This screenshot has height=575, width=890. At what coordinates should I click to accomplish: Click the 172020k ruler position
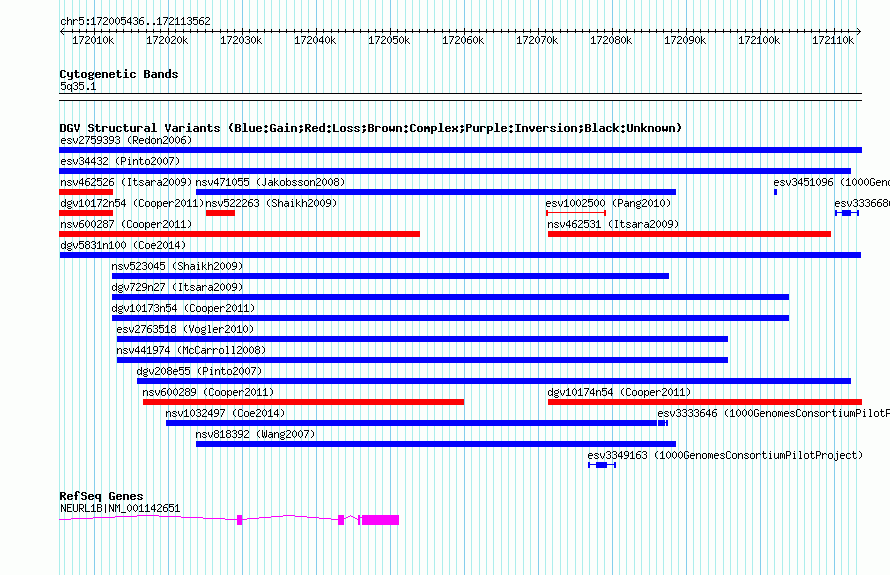pos(167,40)
